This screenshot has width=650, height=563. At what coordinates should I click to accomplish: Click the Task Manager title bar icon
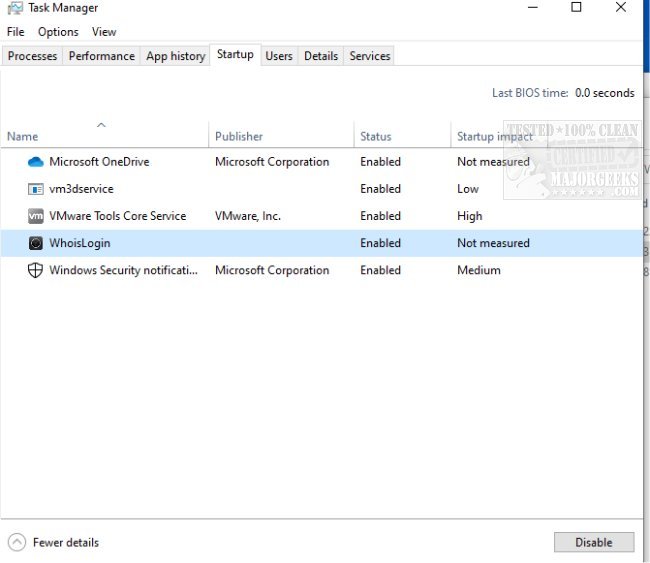(x=15, y=8)
